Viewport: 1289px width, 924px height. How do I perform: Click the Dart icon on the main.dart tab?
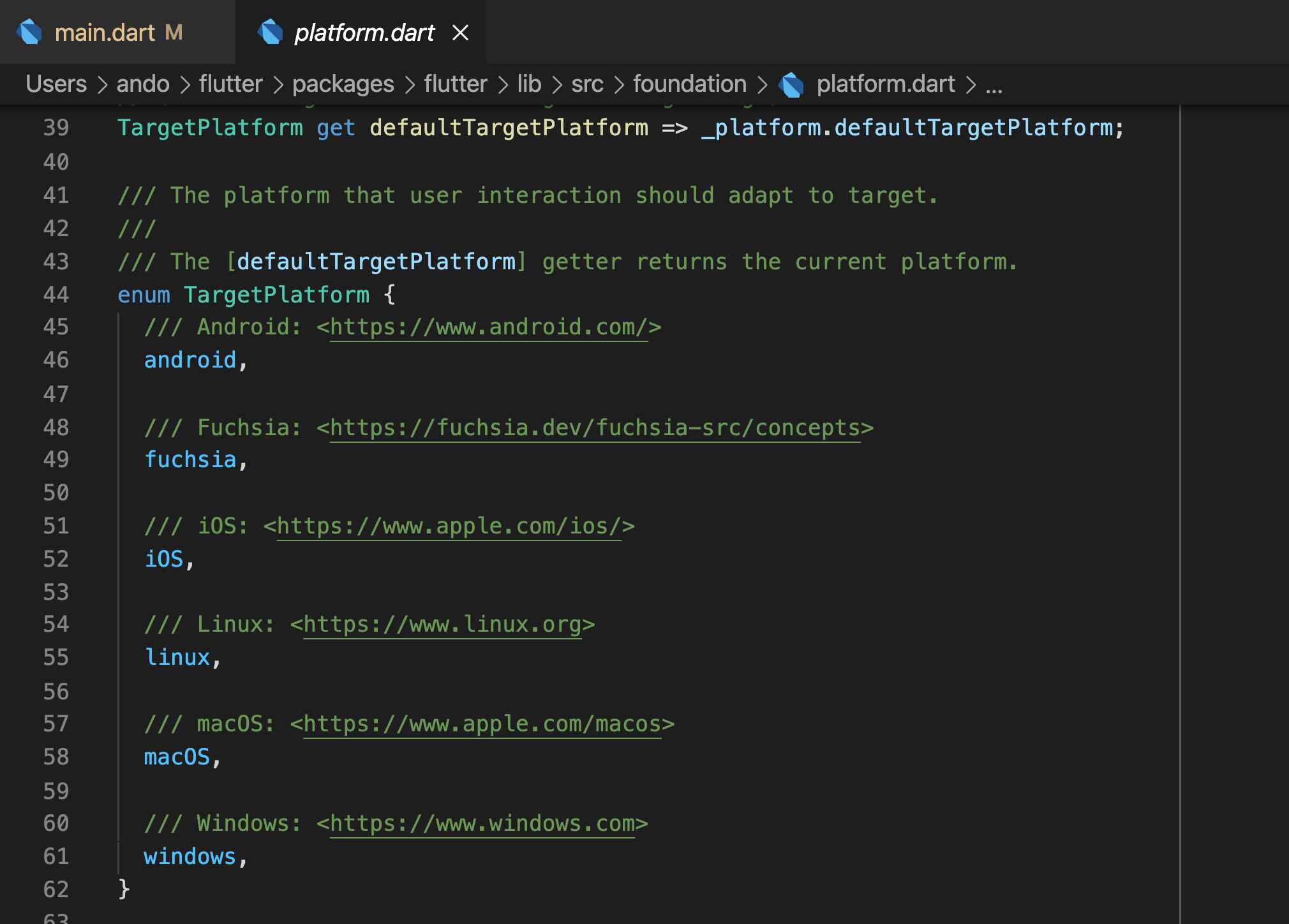pyautogui.click(x=29, y=32)
